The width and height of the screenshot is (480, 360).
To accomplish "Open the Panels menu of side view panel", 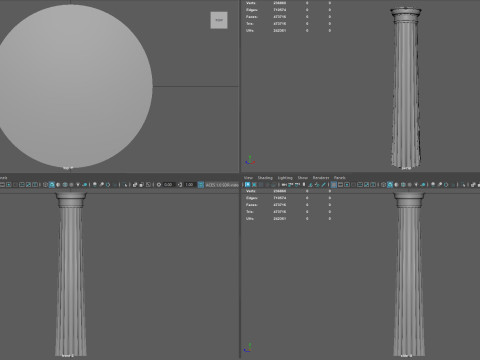I will (340, 178).
